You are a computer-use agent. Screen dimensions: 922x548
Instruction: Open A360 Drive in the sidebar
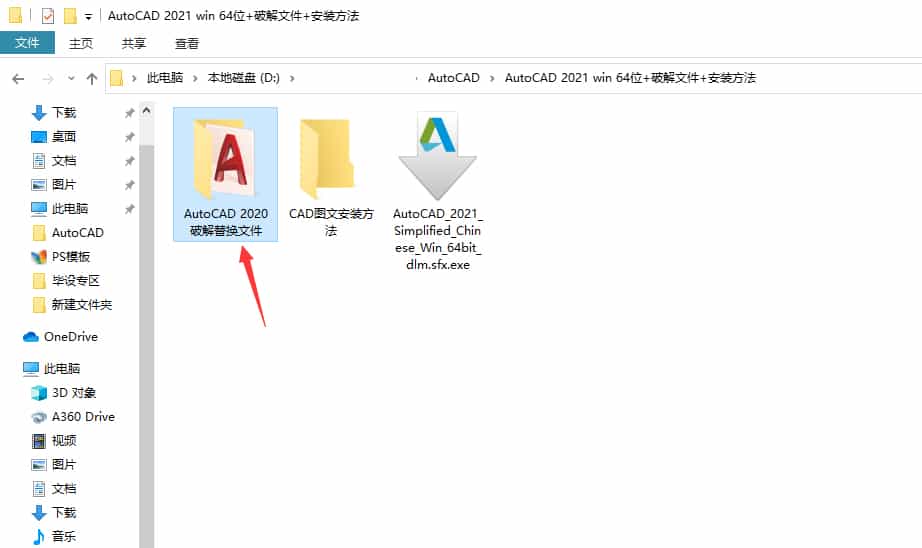click(x=82, y=417)
